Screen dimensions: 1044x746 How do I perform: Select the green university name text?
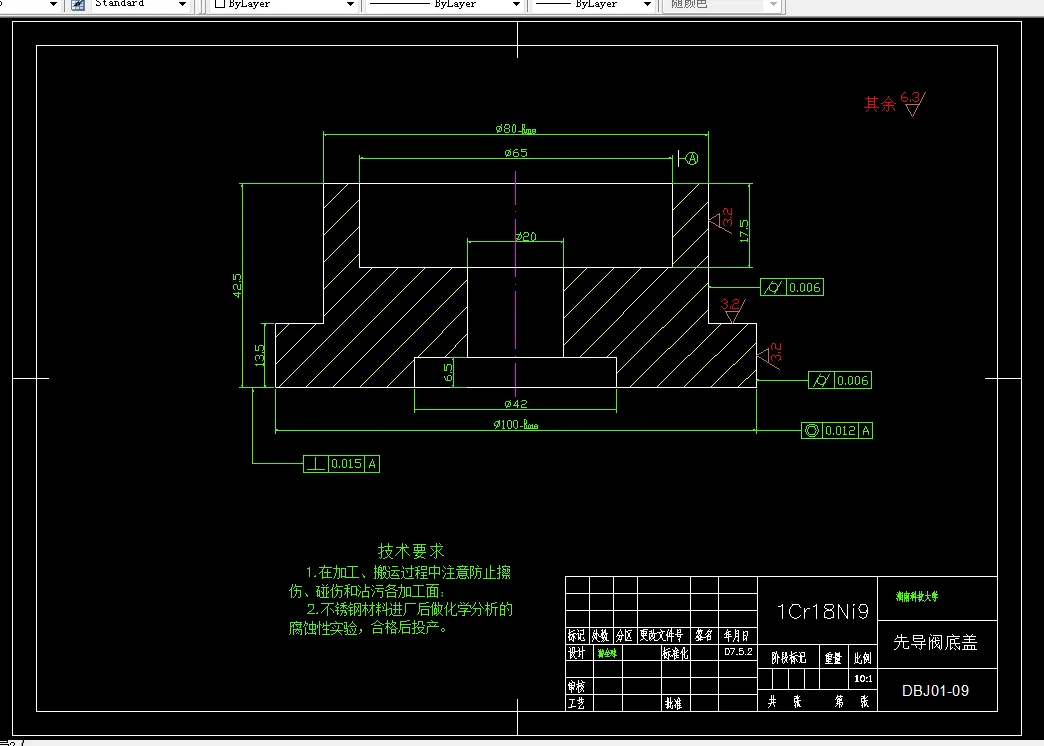(917, 597)
